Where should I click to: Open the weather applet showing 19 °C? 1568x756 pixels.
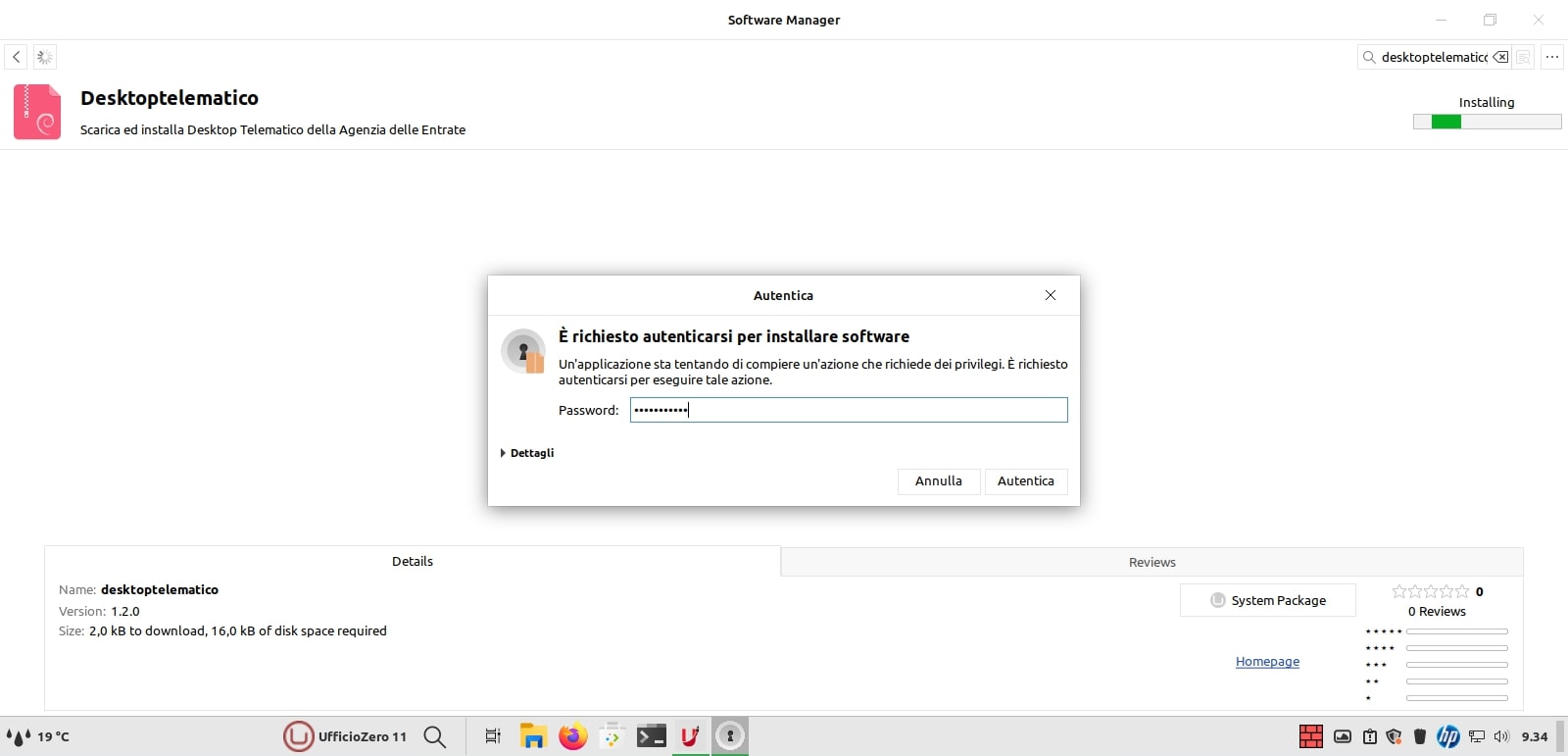[38, 736]
